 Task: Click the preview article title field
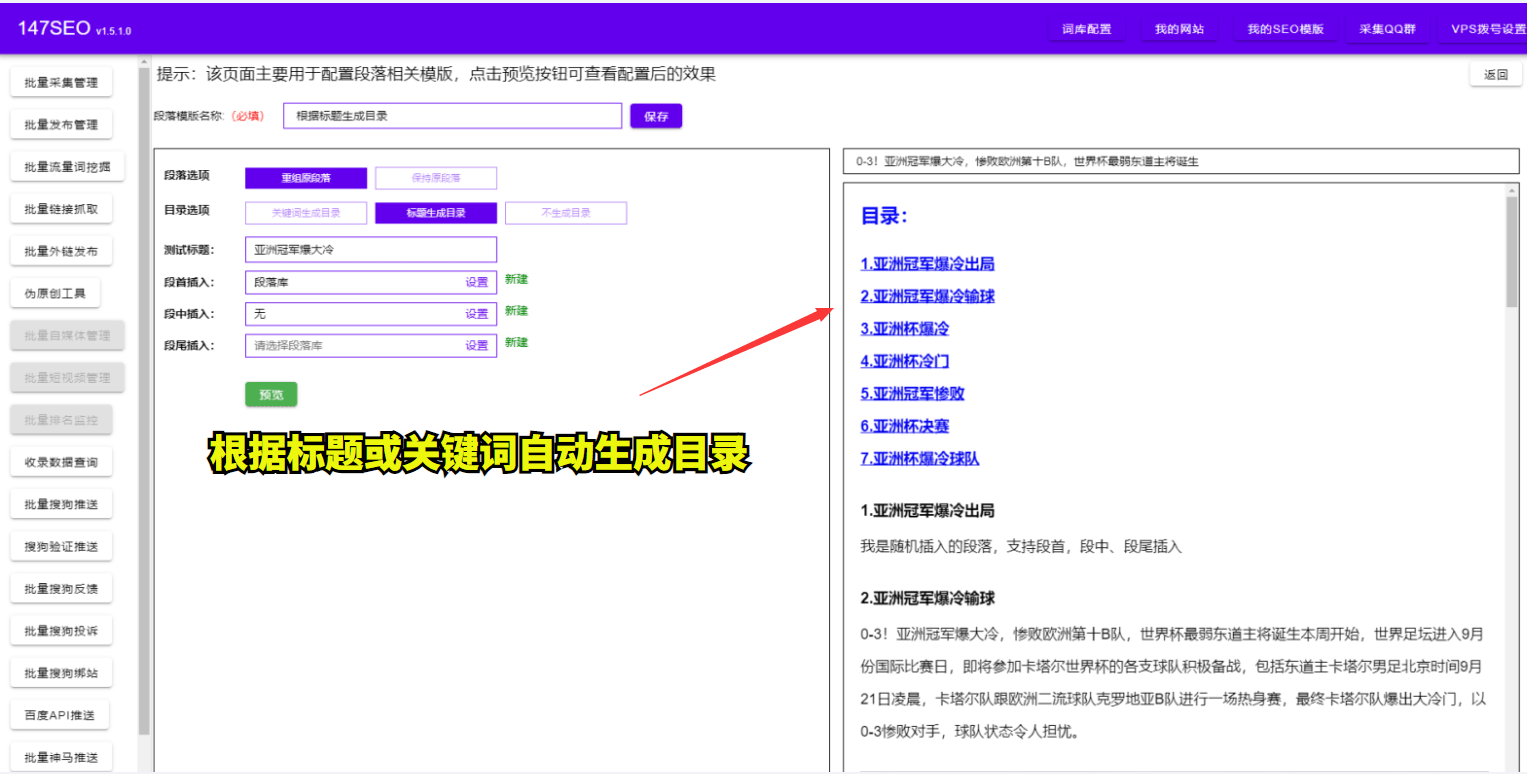(1181, 161)
